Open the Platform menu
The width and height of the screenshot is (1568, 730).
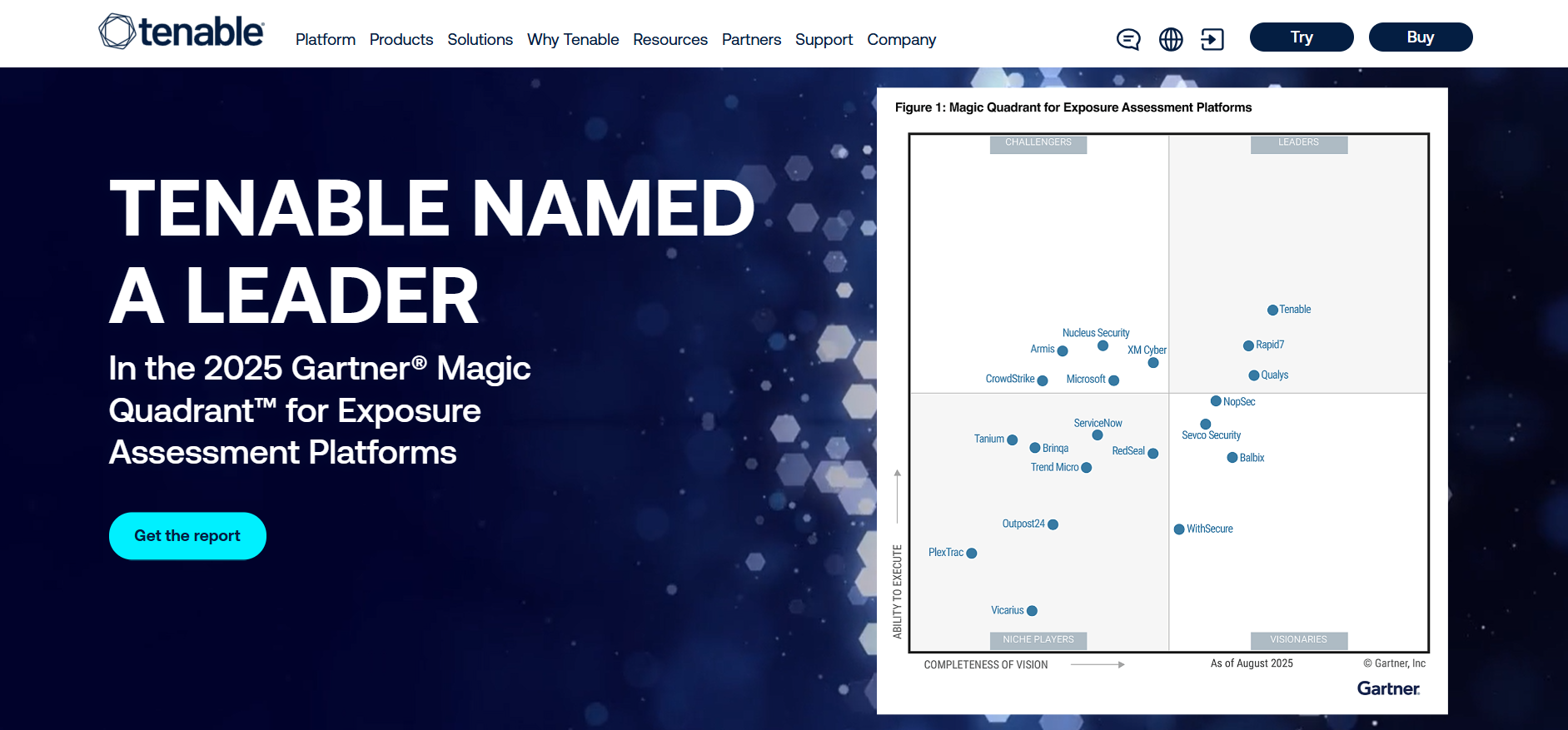point(325,40)
